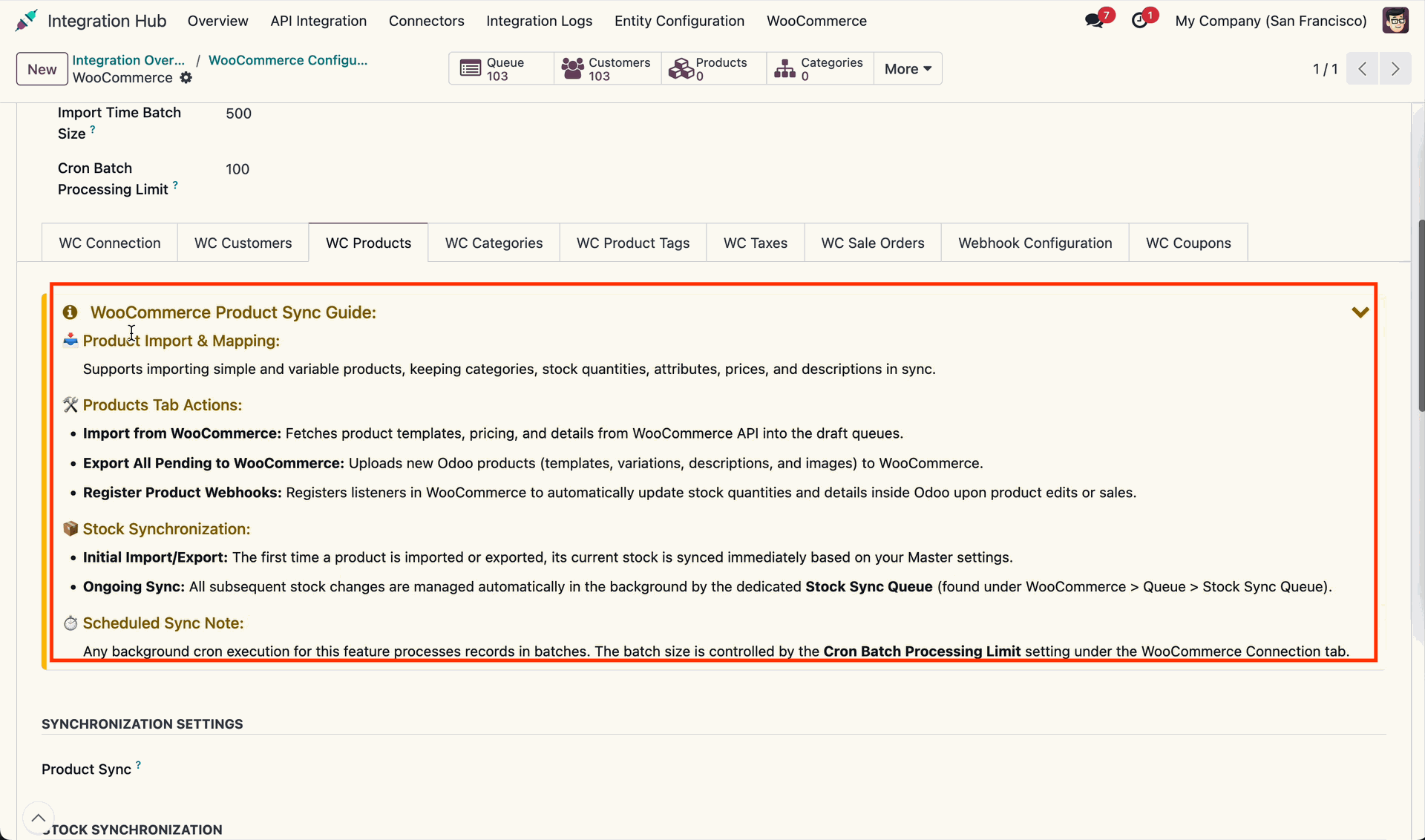
Task: Open the Overview menu
Action: coord(218,21)
